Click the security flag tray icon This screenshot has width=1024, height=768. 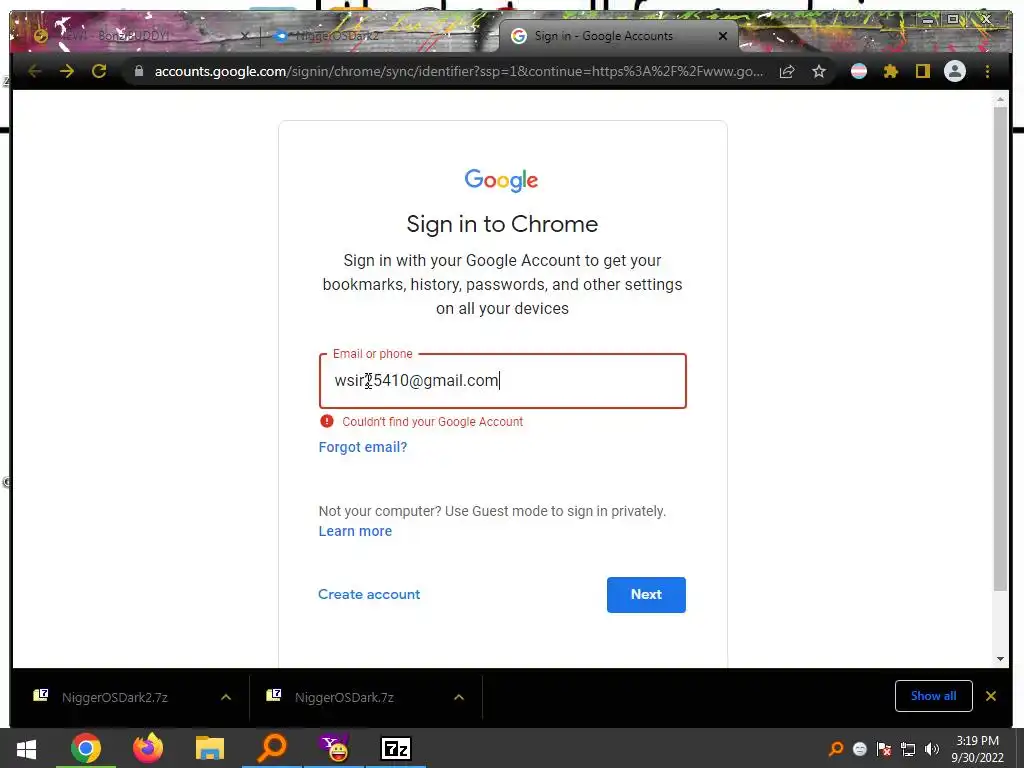pyautogui.click(x=884, y=749)
